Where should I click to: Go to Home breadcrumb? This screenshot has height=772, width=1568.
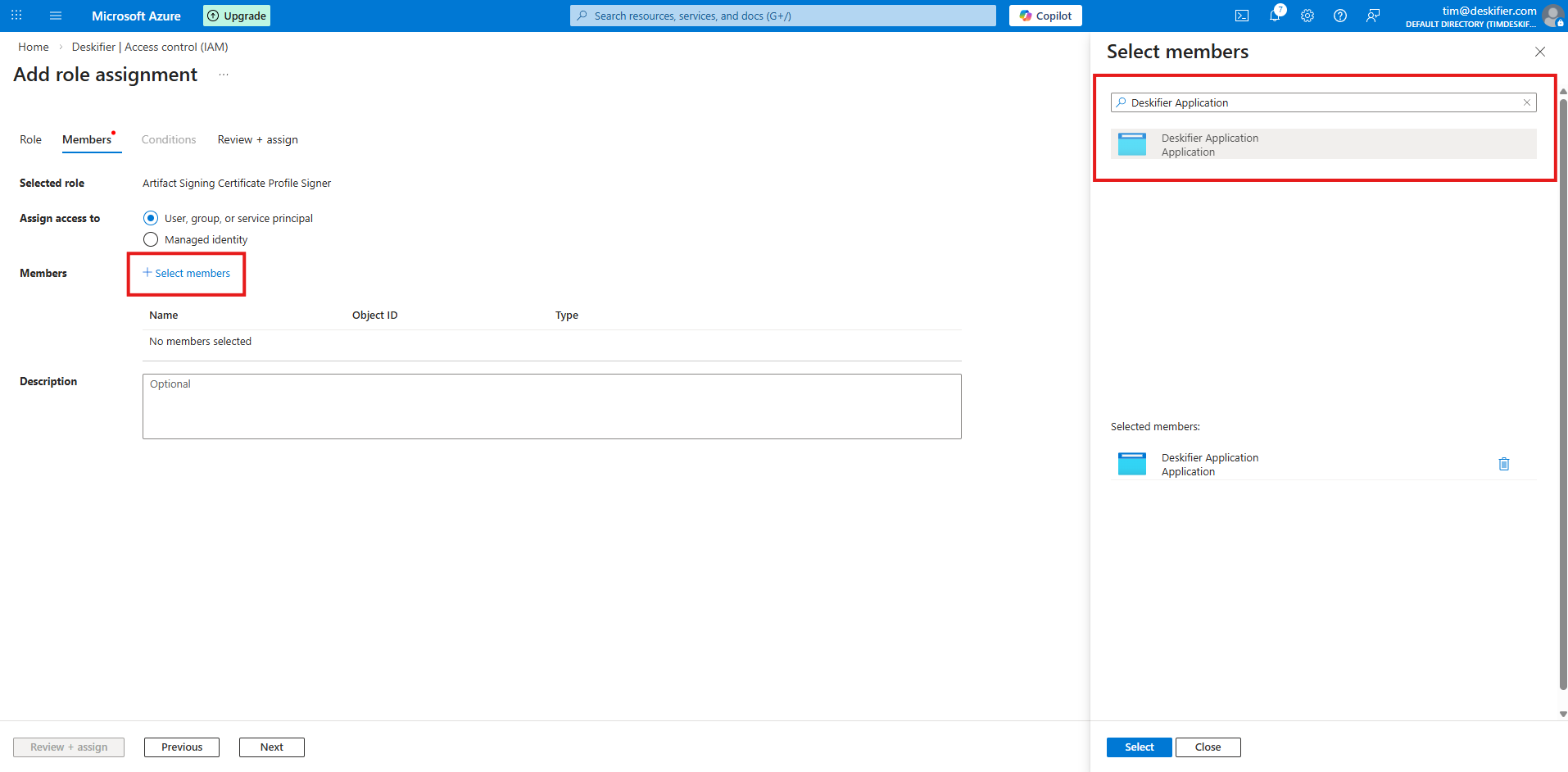34,47
